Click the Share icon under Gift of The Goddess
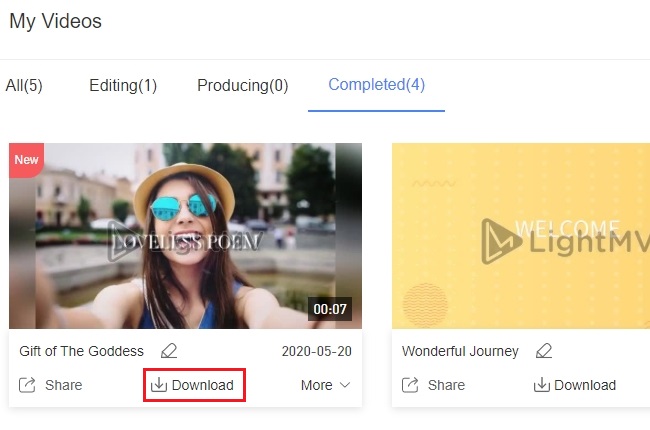The image size is (650, 430). pyautogui.click(x=28, y=385)
